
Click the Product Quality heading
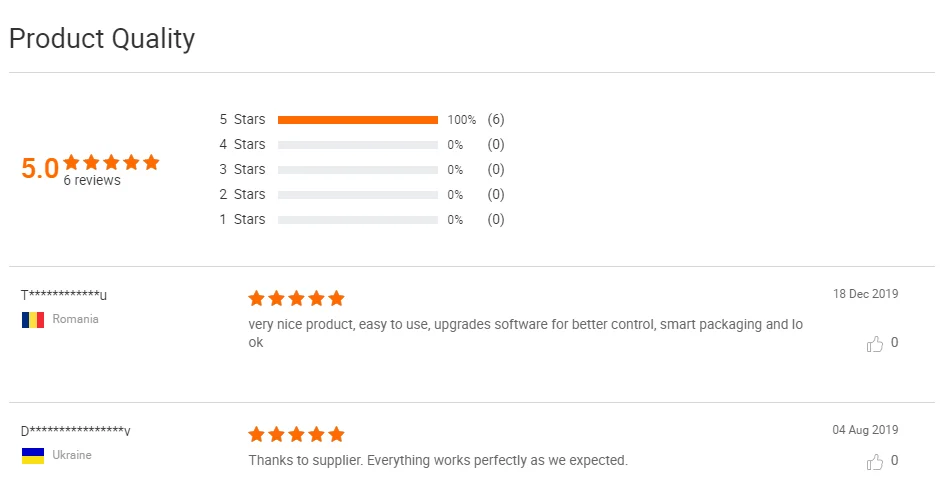point(102,39)
